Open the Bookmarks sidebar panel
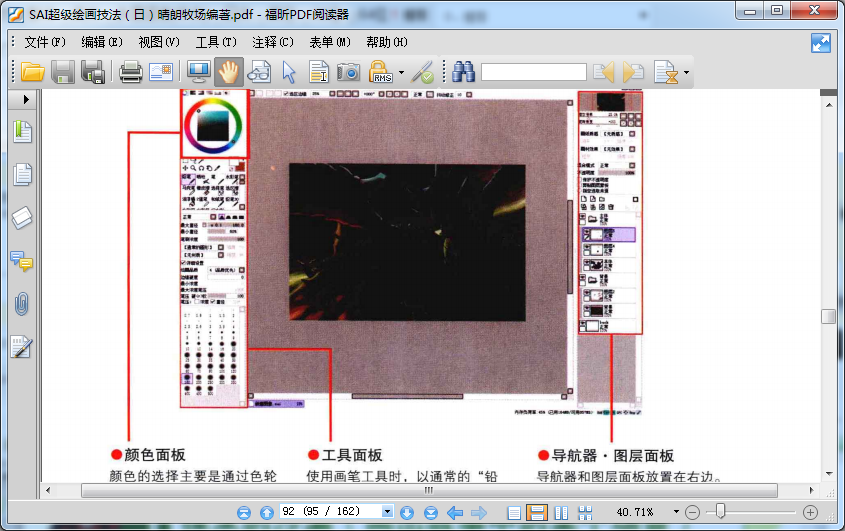This screenshot has width=845, height=531. tap(22, 132)
